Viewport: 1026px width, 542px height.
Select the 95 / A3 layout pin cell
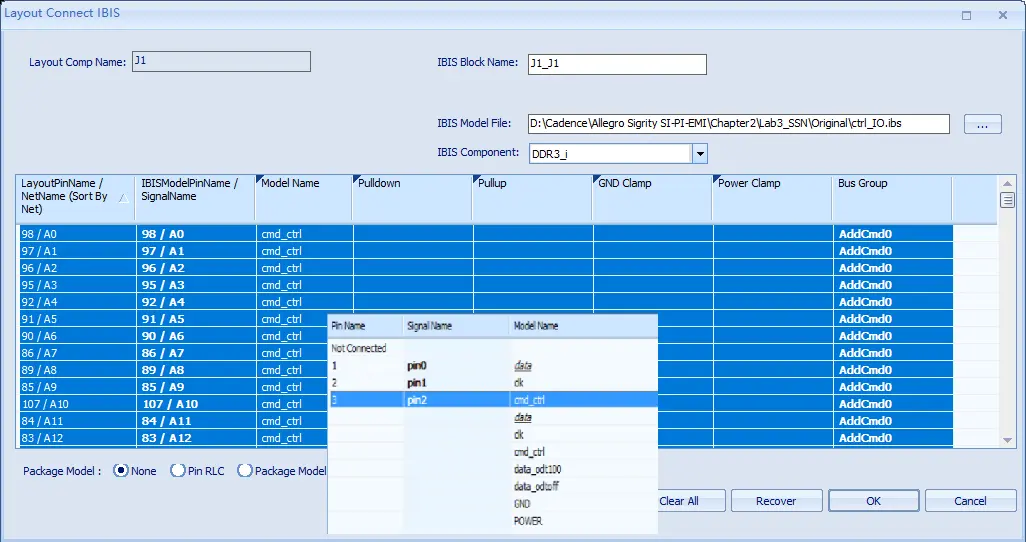coord(77,285)
